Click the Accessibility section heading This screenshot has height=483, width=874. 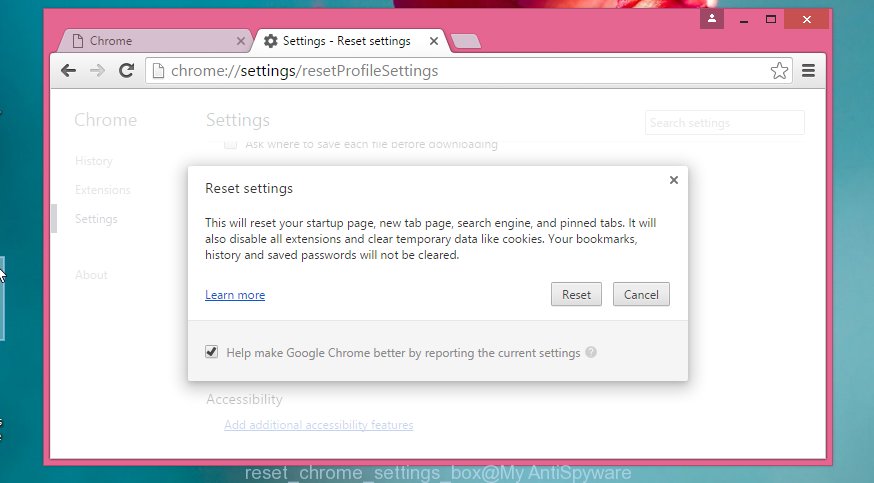click(244, 399)
